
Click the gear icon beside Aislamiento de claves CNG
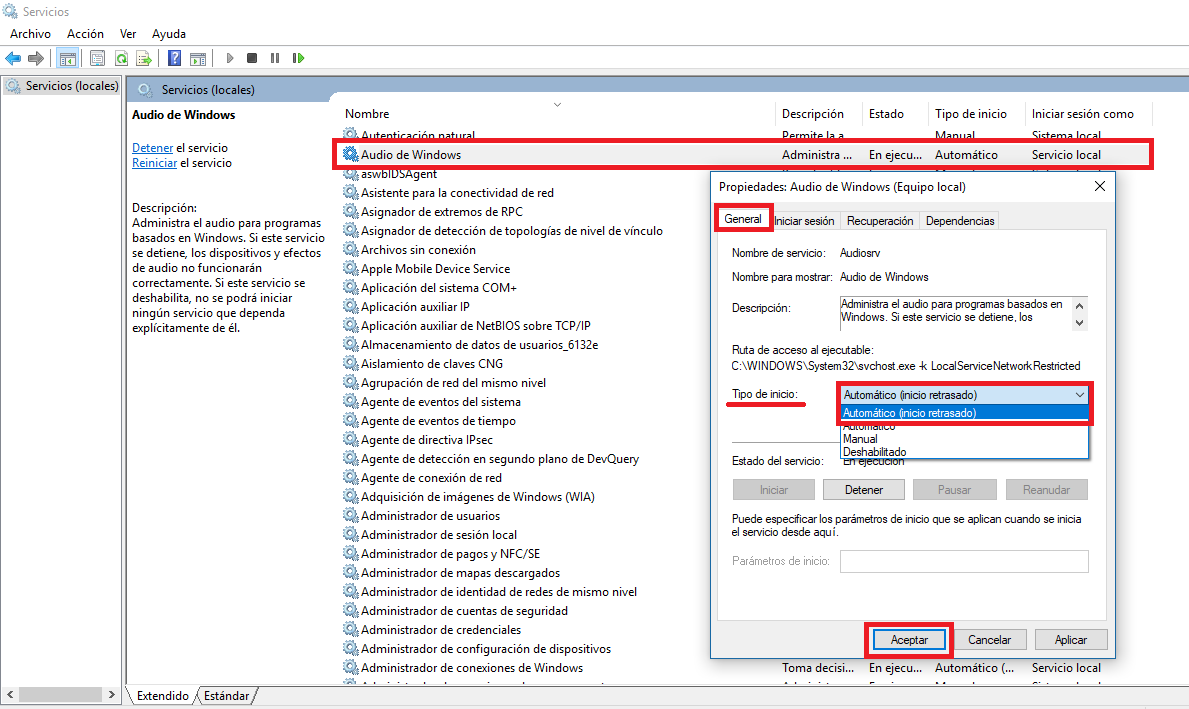pyautogui.click(x=350, y=363)
